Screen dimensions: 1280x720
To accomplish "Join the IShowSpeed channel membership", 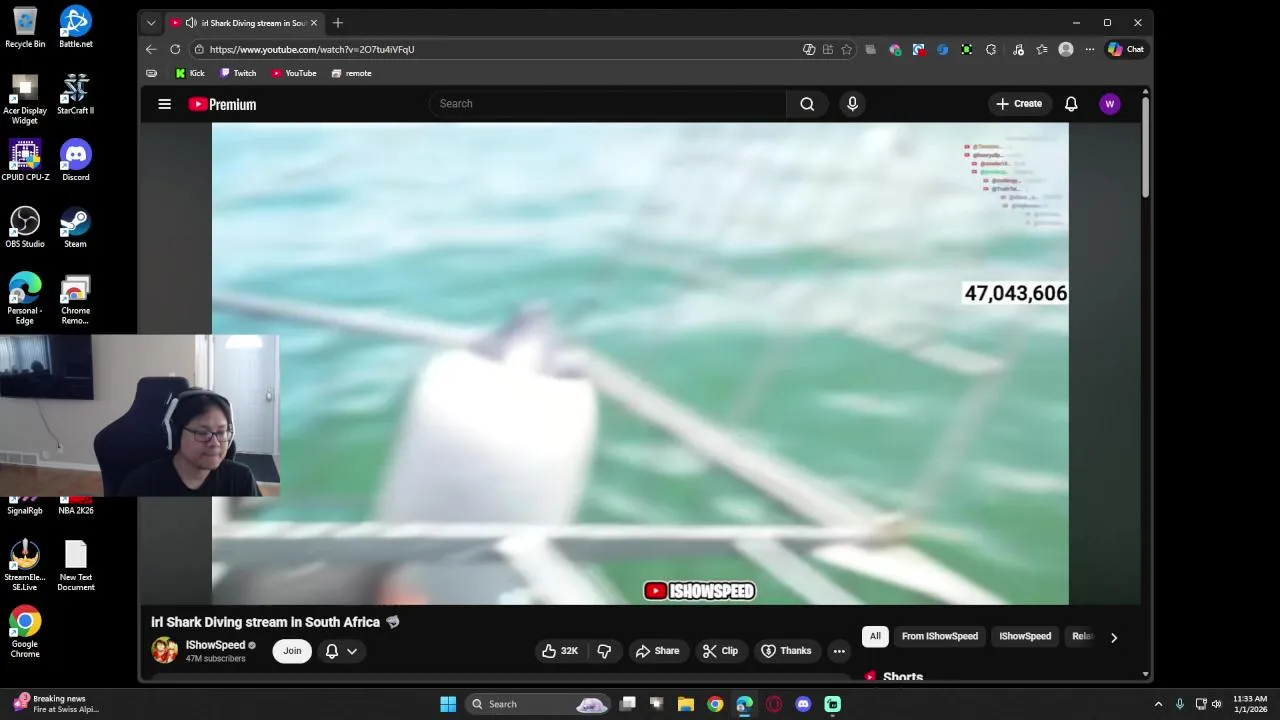I will (x=292, y=651).
